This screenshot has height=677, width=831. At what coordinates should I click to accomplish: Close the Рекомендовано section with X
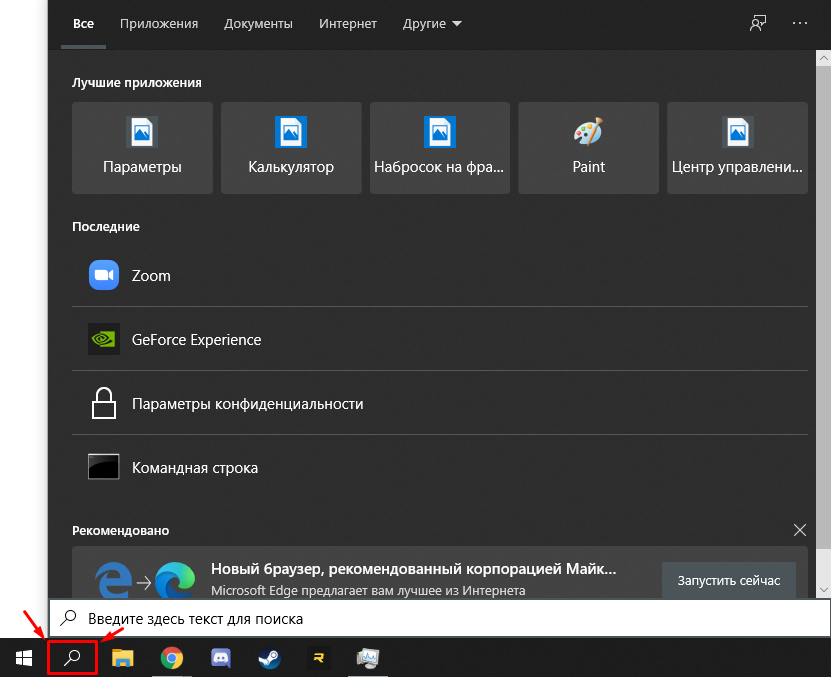tap(800, 530)
